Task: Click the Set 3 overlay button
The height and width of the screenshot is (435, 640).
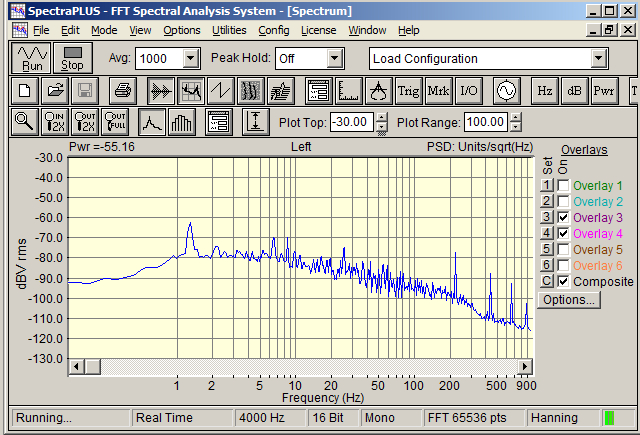Action: point(547,218)
